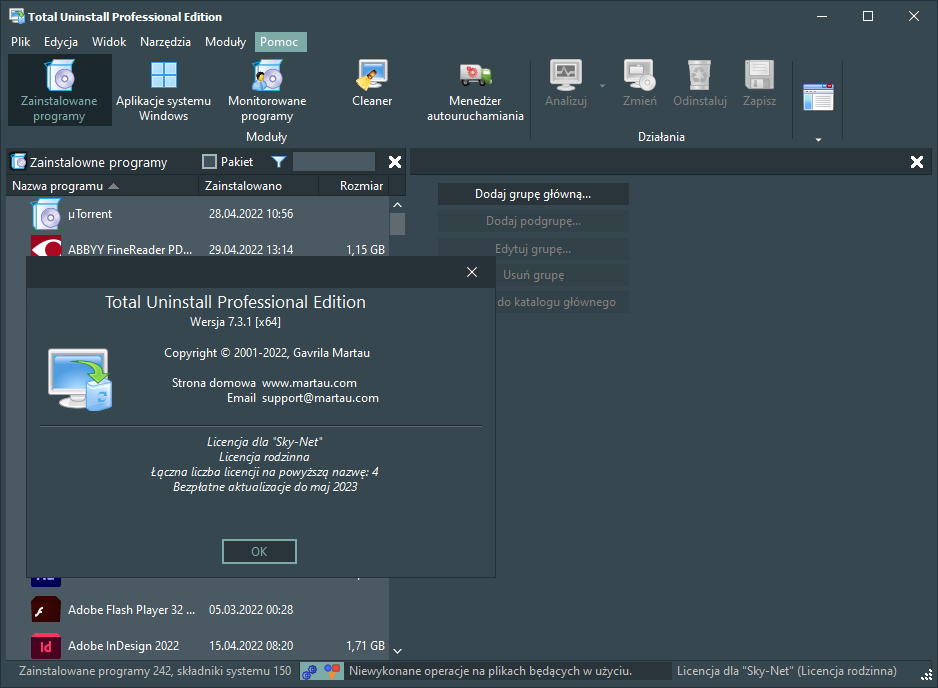Select Adobe InDesign 2022 size 1,71 GB
This screenshot has height=688, width=938.
pos(365,646)
